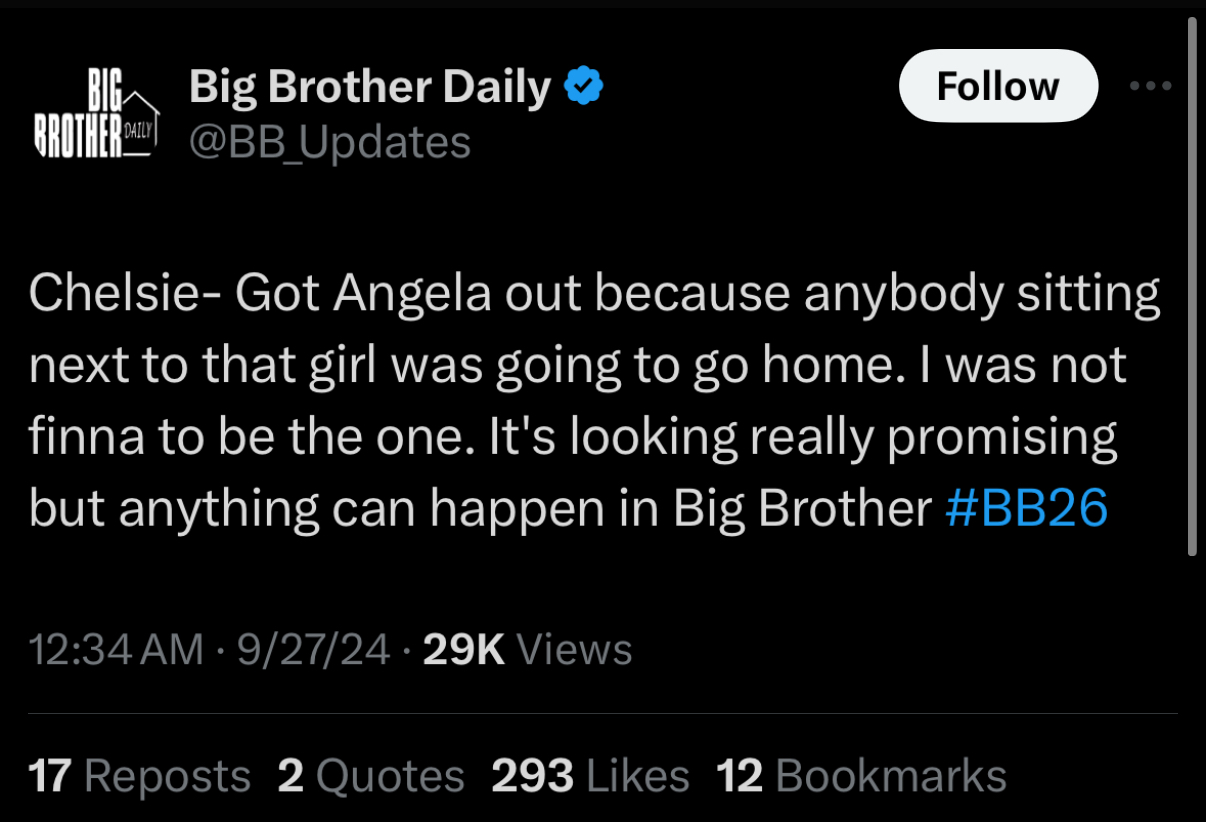Viewport: 1206px width, 822px height.
Task: Open the three-dot more options menu
Action: [x=1149, y=86]
